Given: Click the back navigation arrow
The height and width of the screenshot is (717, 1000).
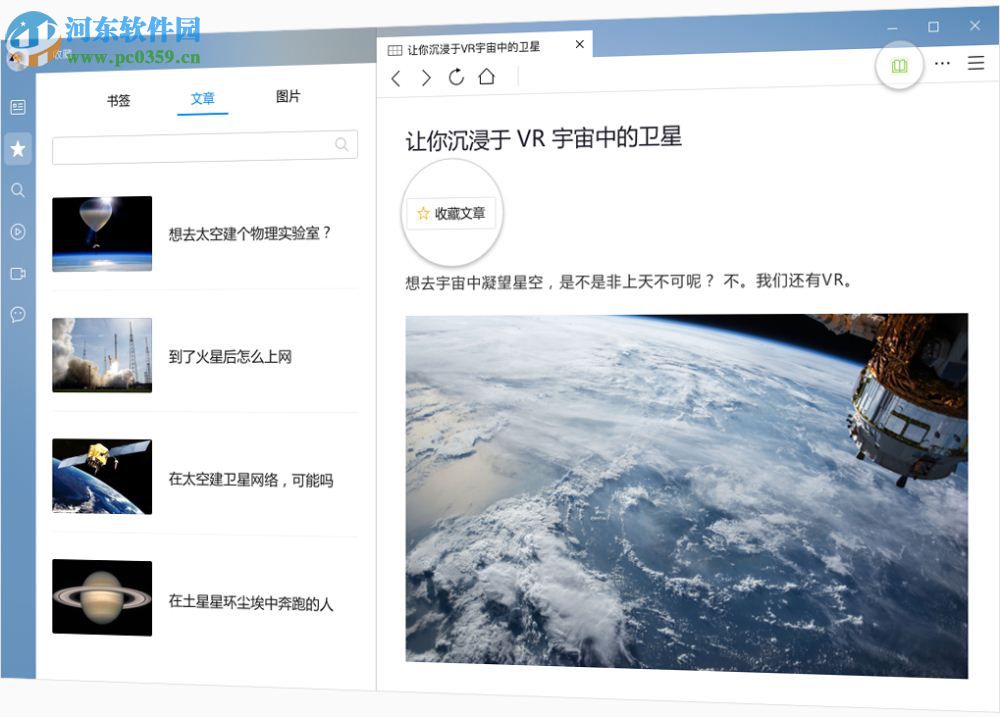Looking at the screenshot, I should tap(396, 77).
